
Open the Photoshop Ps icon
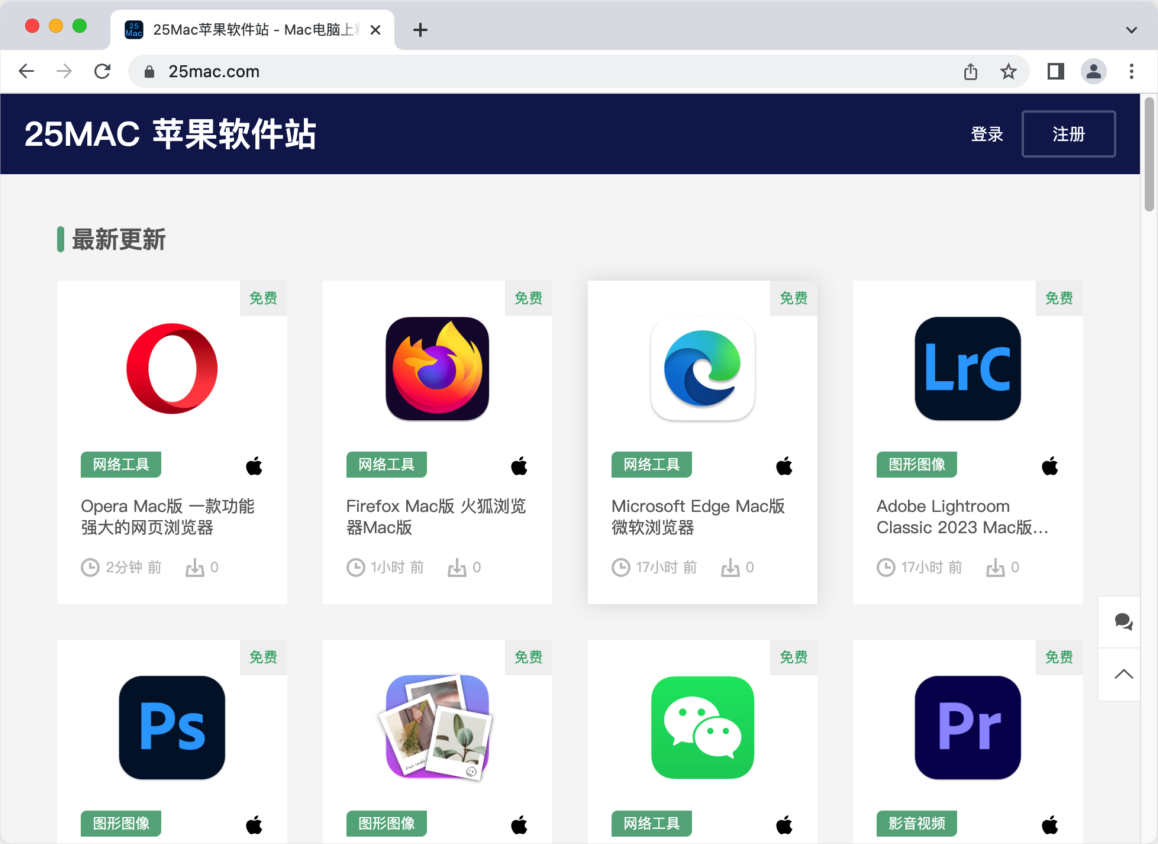coord(172,727)
